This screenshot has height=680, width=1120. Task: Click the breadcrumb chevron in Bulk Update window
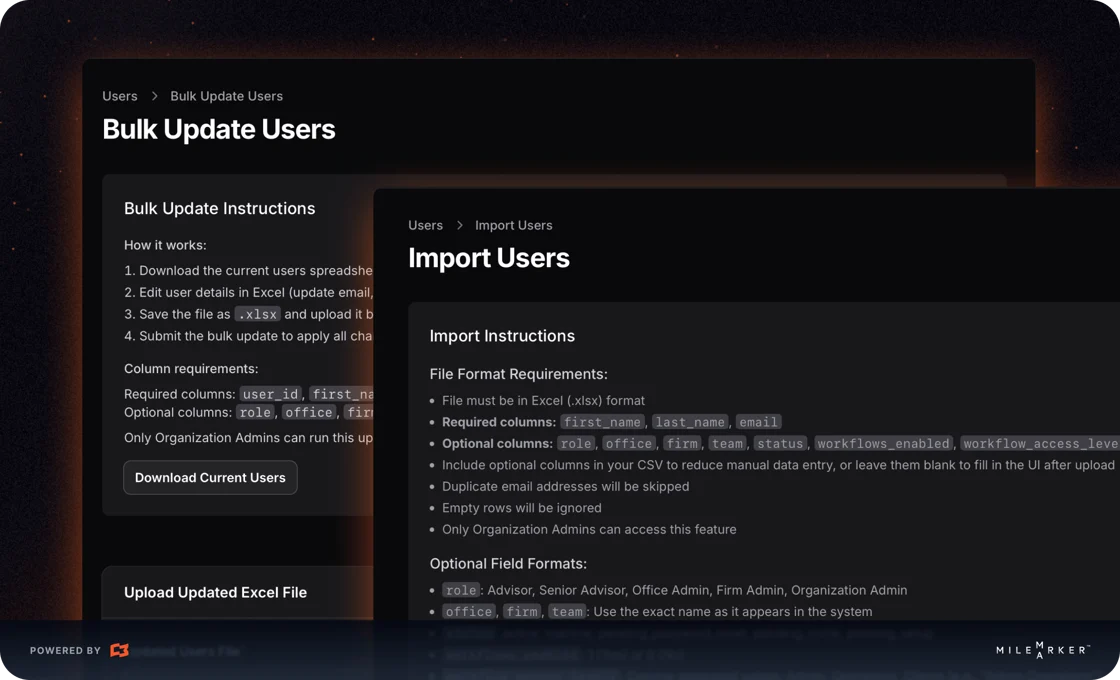(x=154, y=96)
